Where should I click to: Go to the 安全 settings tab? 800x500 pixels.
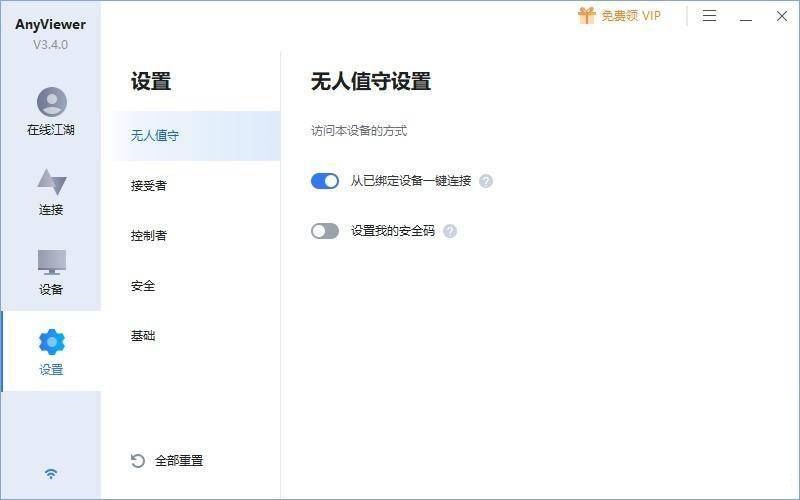[143, 286]
